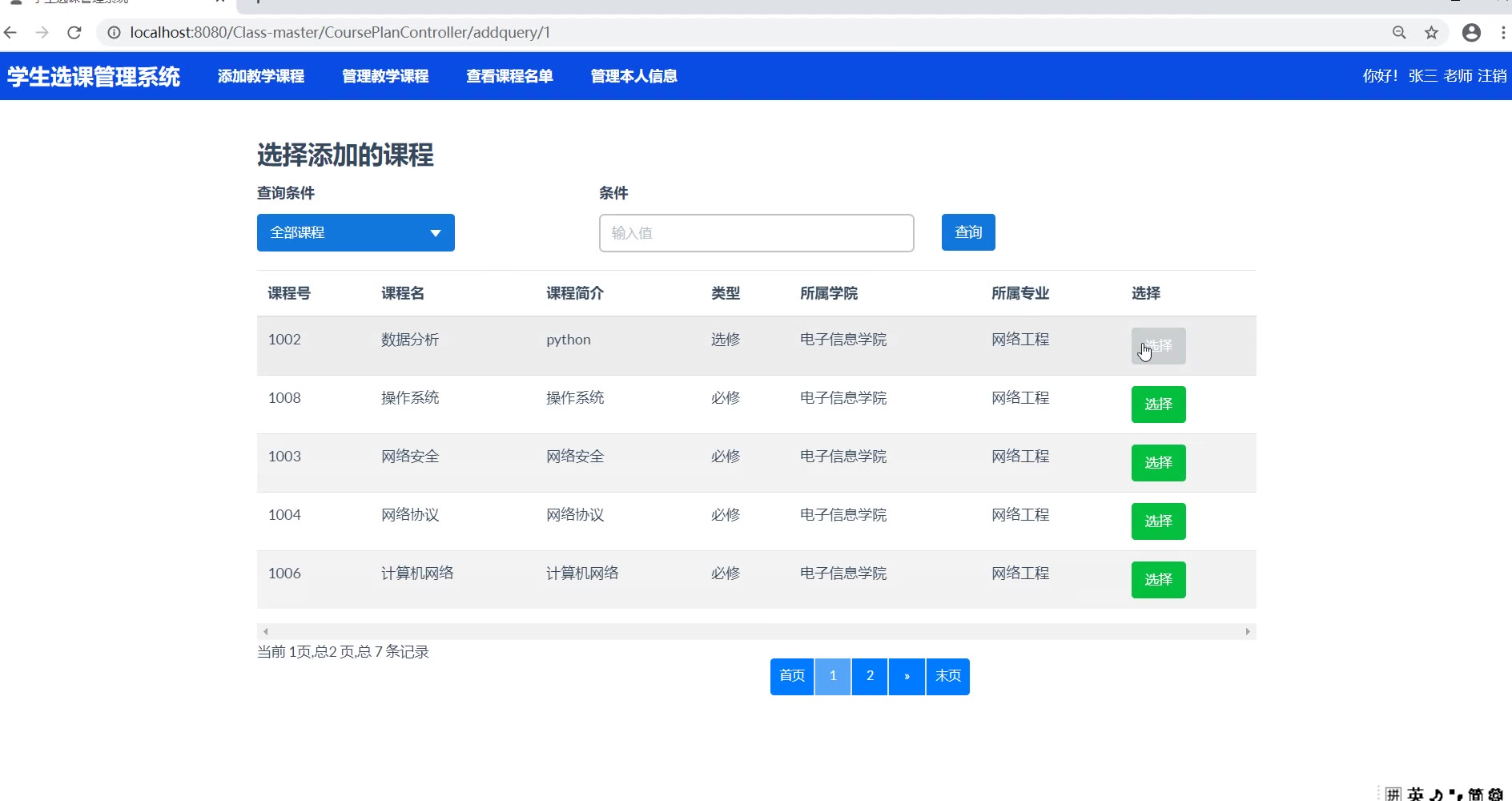Go to pagination page 2
The image size is (1512, 801).
870,677
